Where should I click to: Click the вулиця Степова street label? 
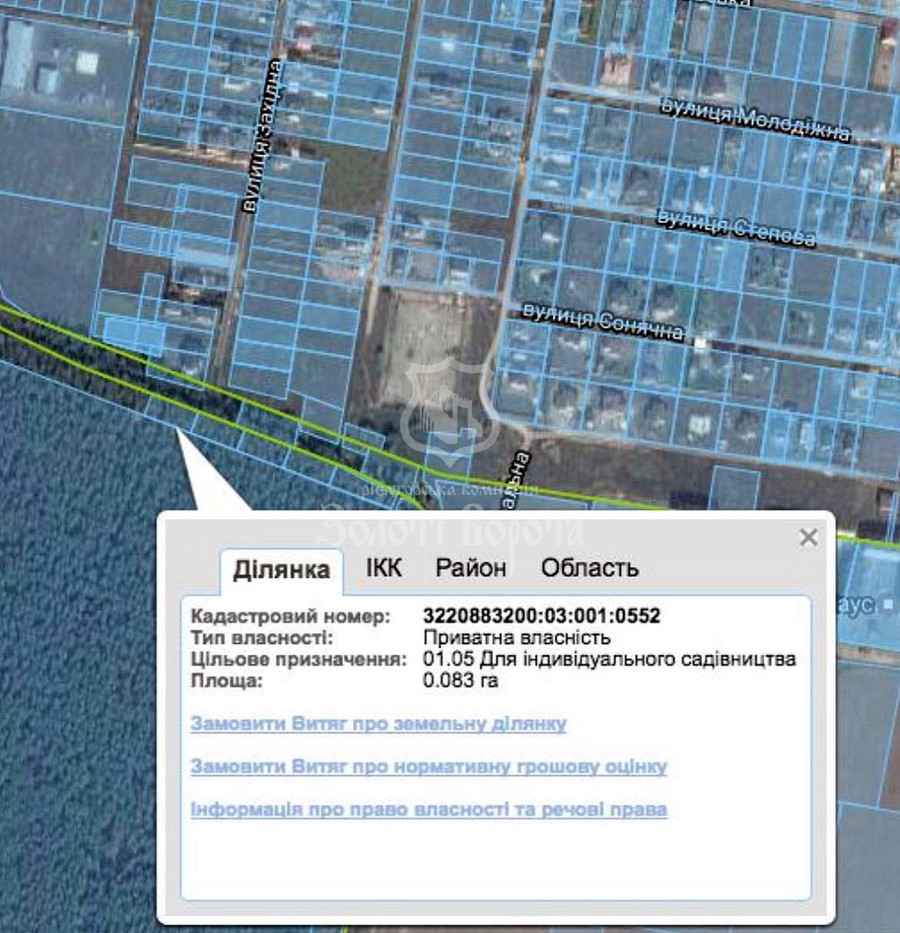[735, 228]
